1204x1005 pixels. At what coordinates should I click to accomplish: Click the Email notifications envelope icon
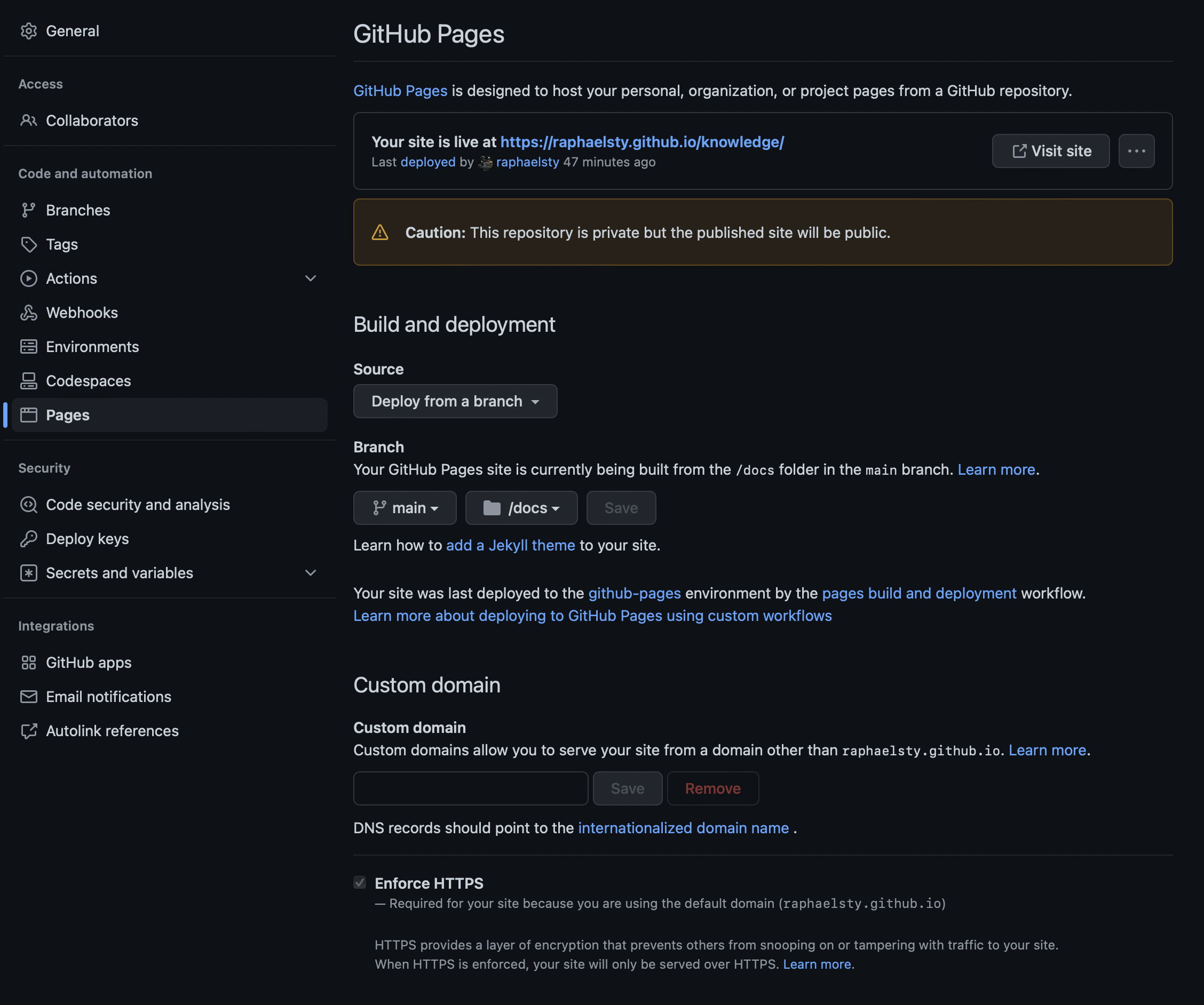pyautogui.click(x=29, y=697)
